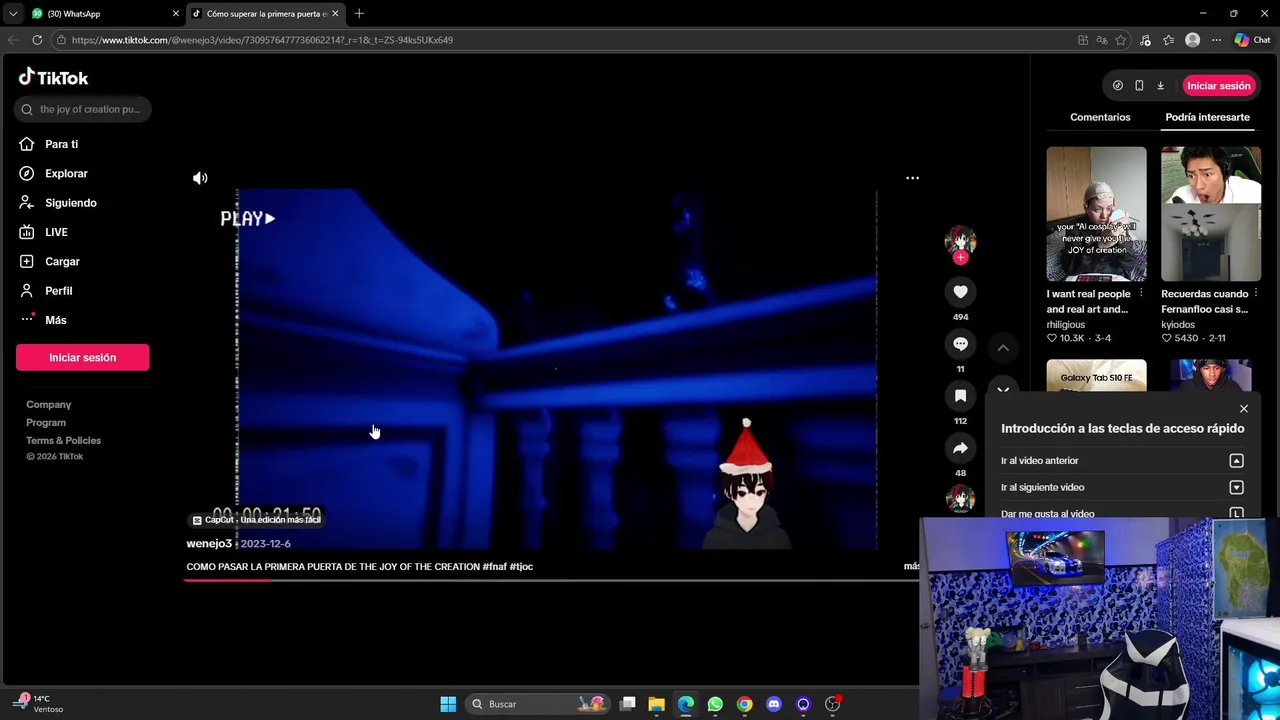Click the download desktop app icon
This screenshot has width=1280, height=720.
tap(1160, 86)
